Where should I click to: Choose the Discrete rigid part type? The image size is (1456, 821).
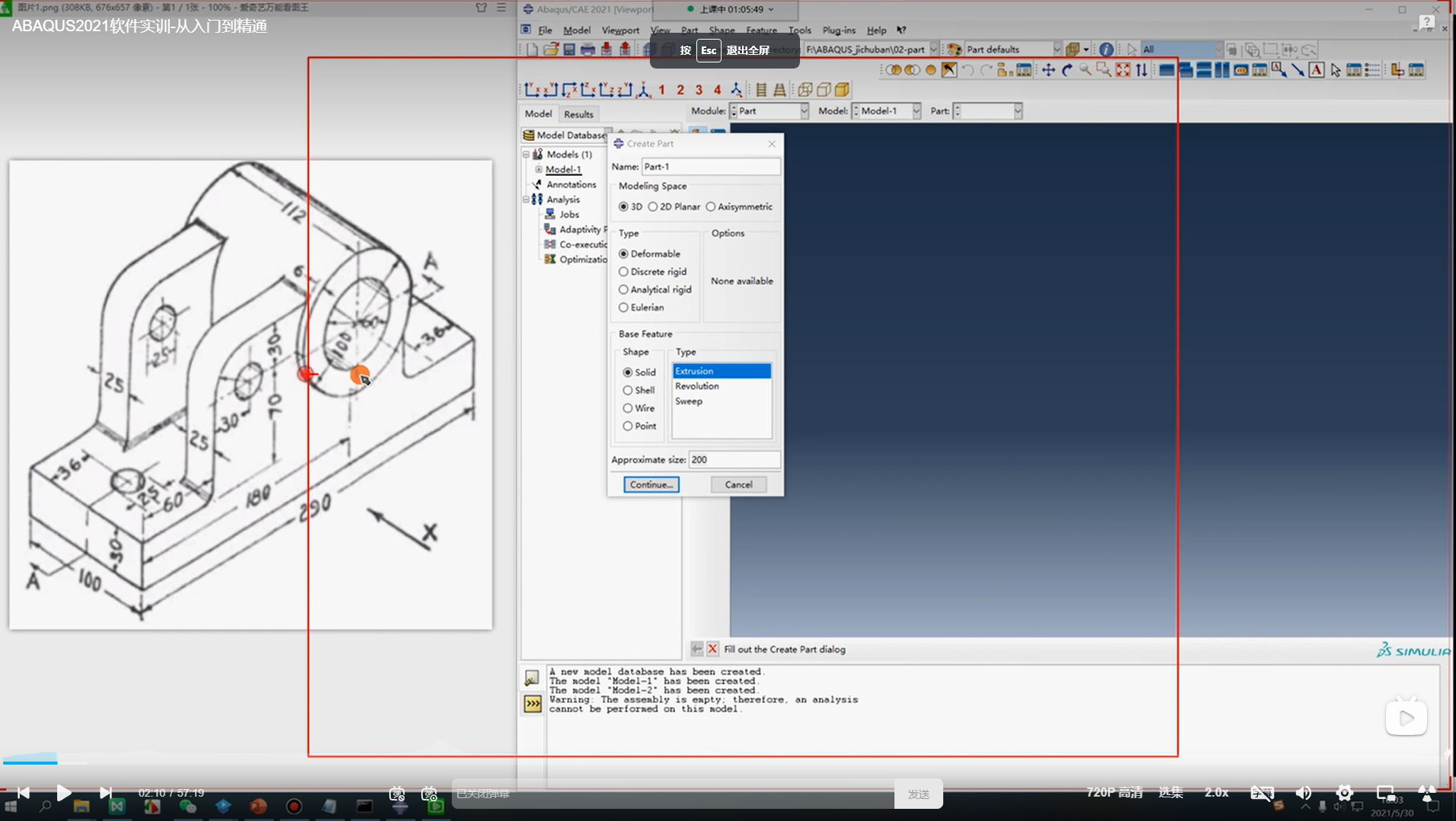[x=623, y=271]
